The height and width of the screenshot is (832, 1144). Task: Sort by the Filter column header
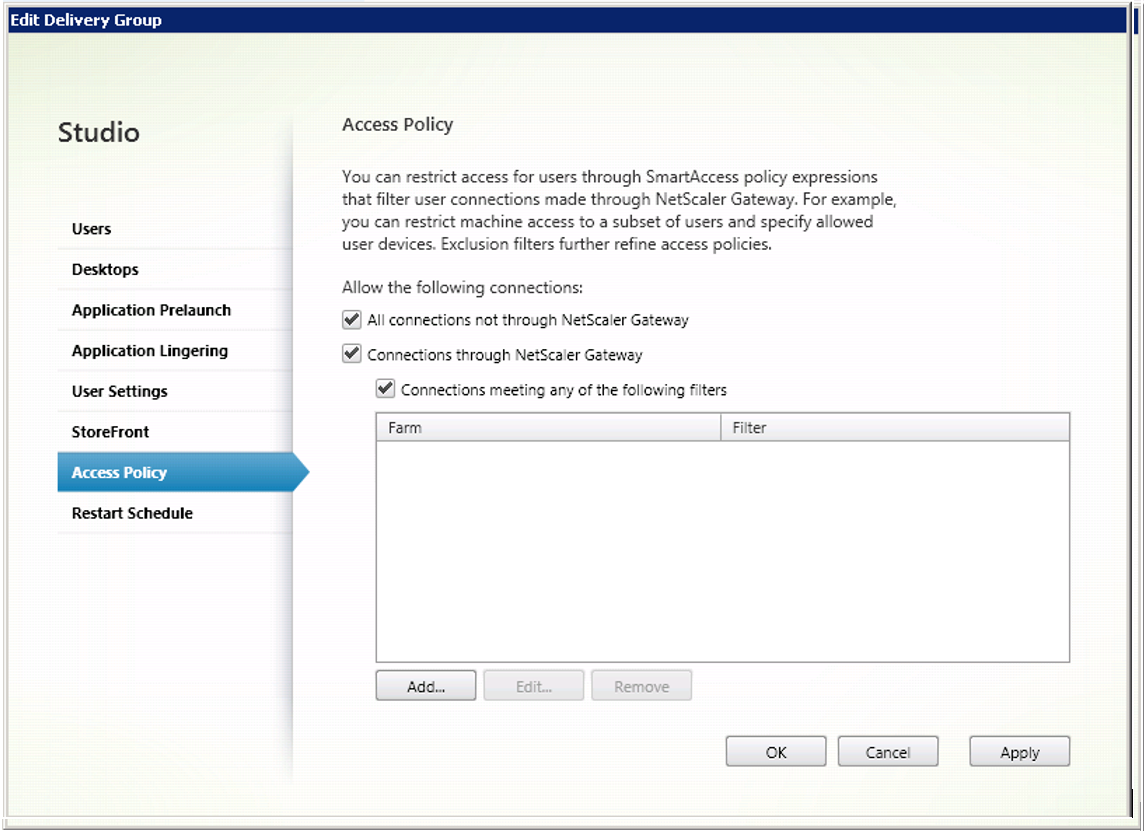tap(895, 428)
